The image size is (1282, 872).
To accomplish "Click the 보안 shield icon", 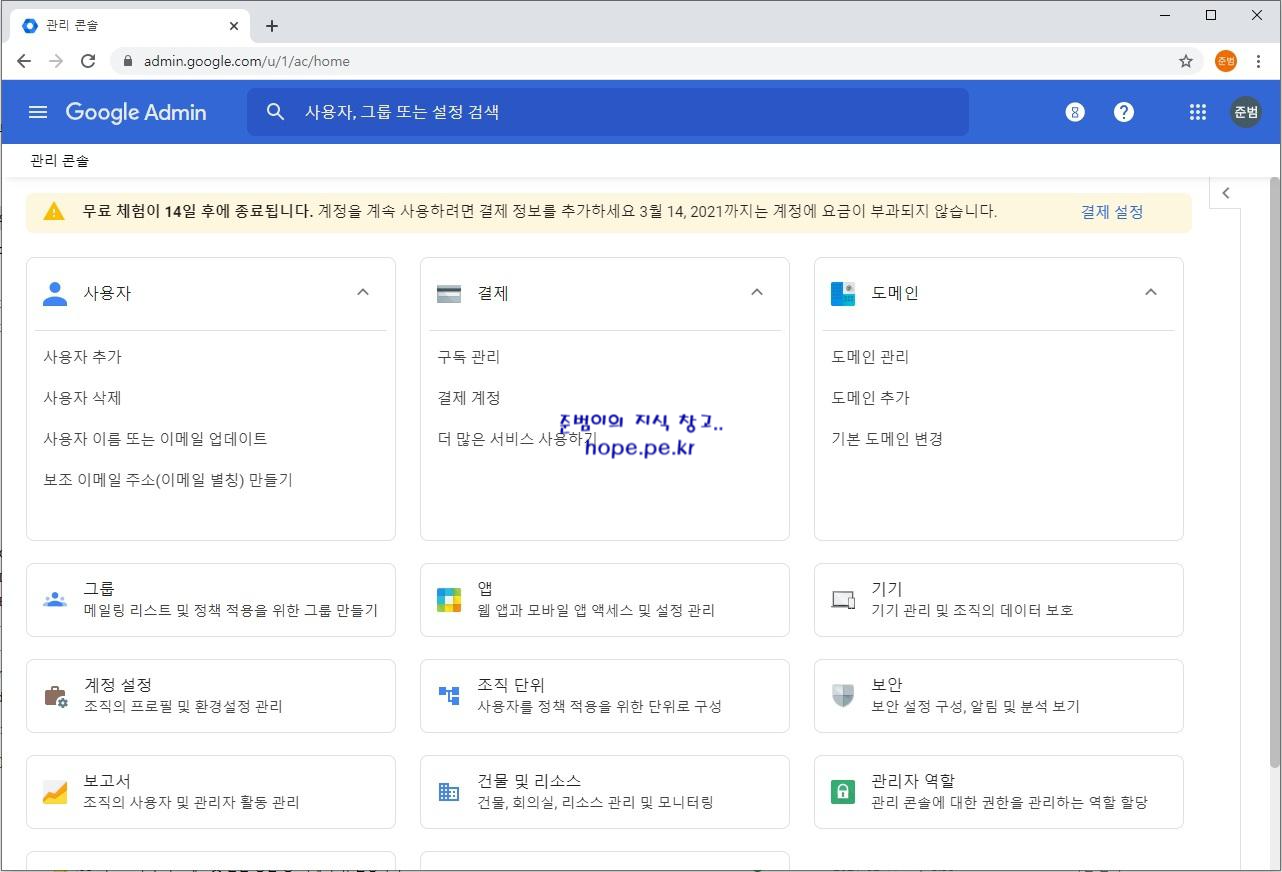I will (843, 696).
